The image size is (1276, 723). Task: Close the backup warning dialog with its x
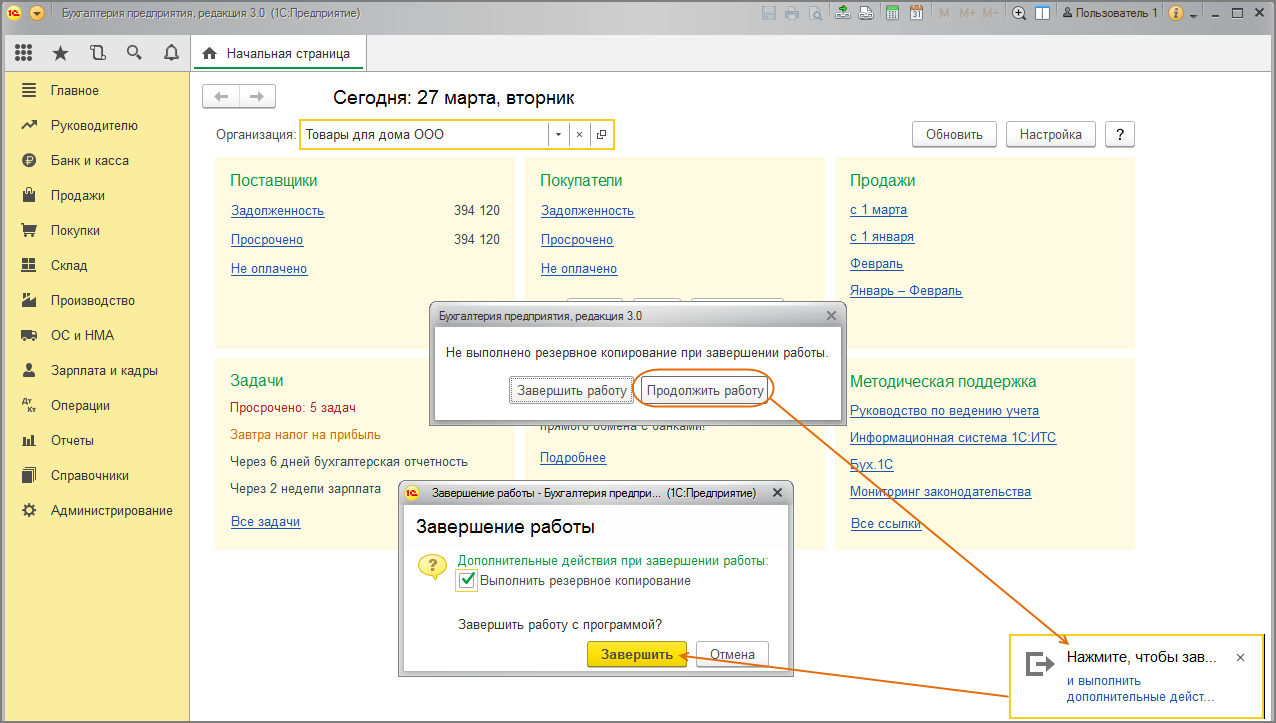point(830,315)
